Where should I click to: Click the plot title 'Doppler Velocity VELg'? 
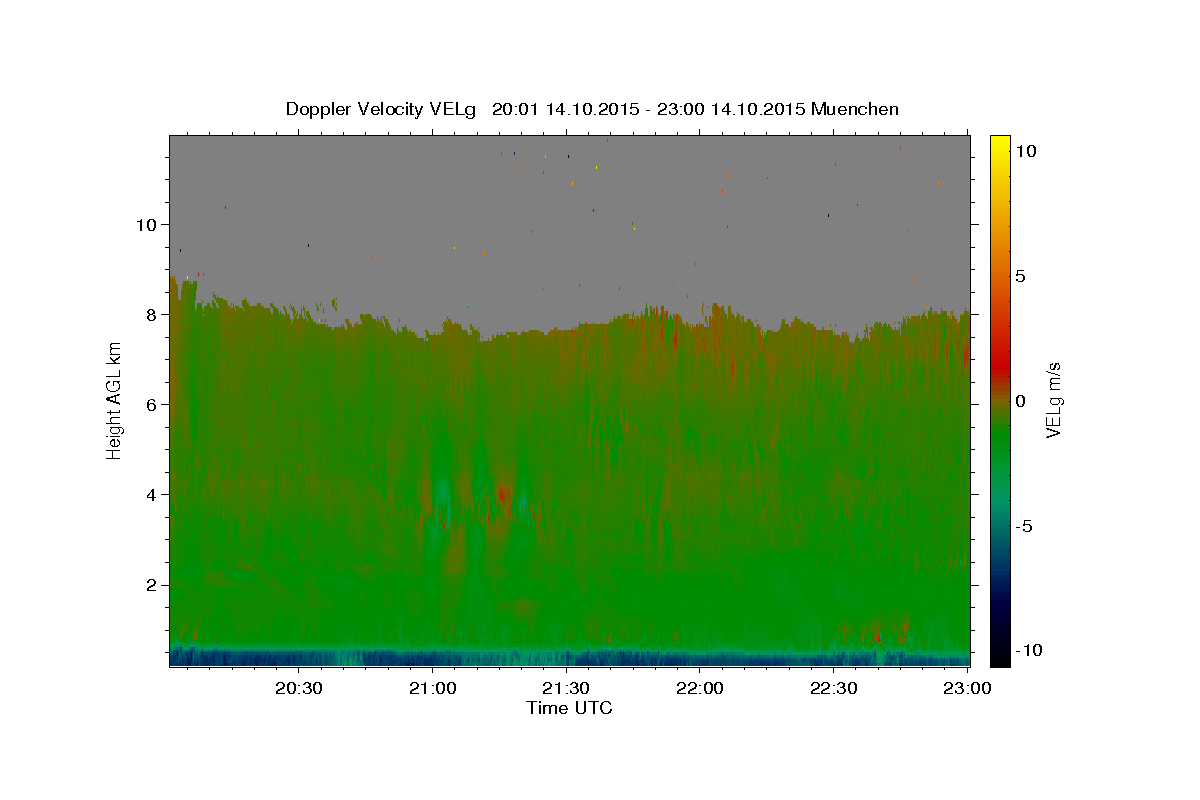click(382, 109)
